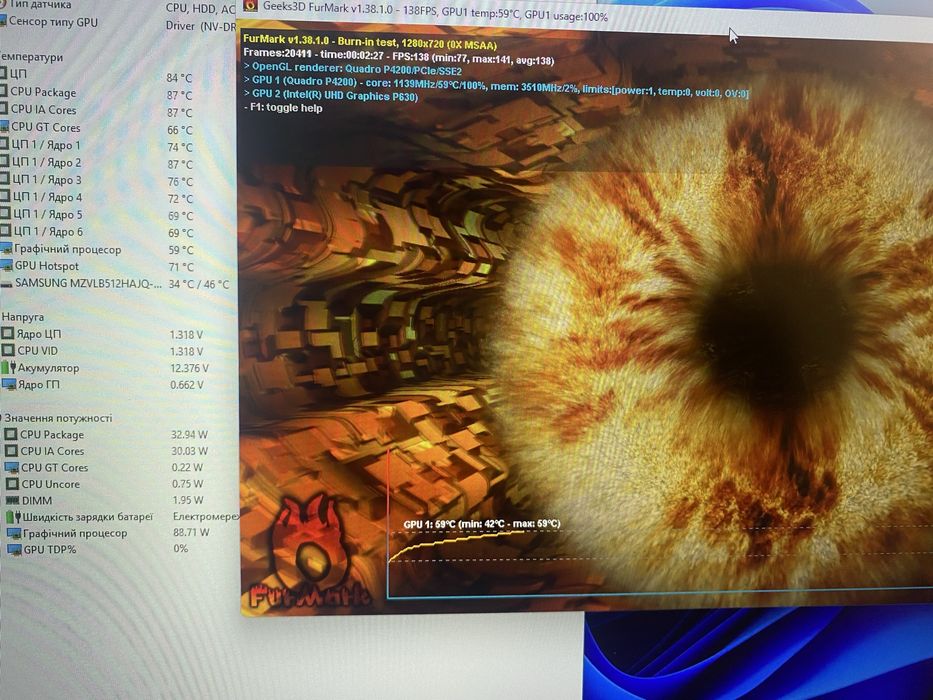Image resolution: width=933 pixels, height=700 pixels.
Task: Click the F1: toggle help text
Action: point(283,108)
